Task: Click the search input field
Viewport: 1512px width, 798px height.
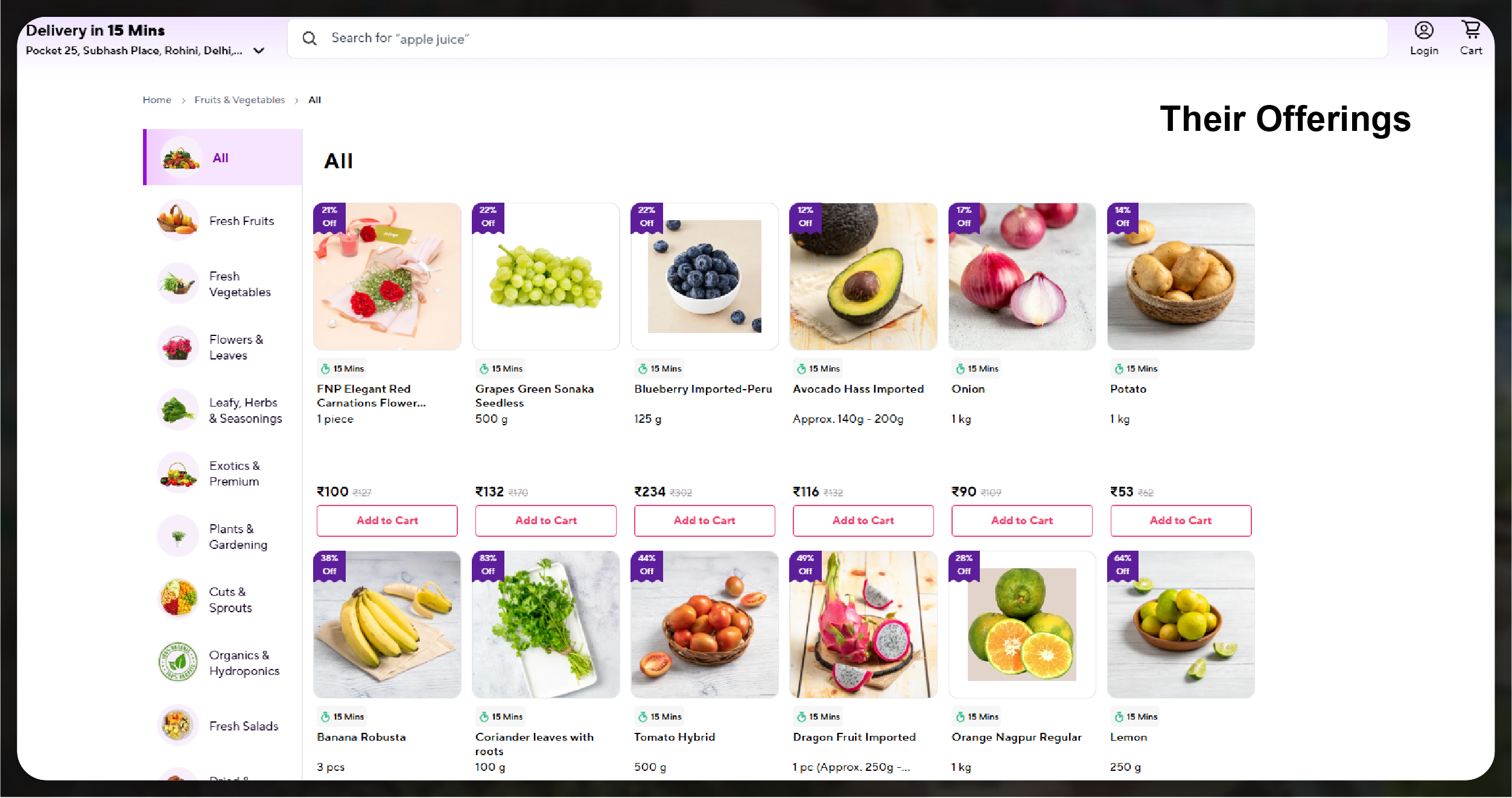Action: tap(845, 39)
